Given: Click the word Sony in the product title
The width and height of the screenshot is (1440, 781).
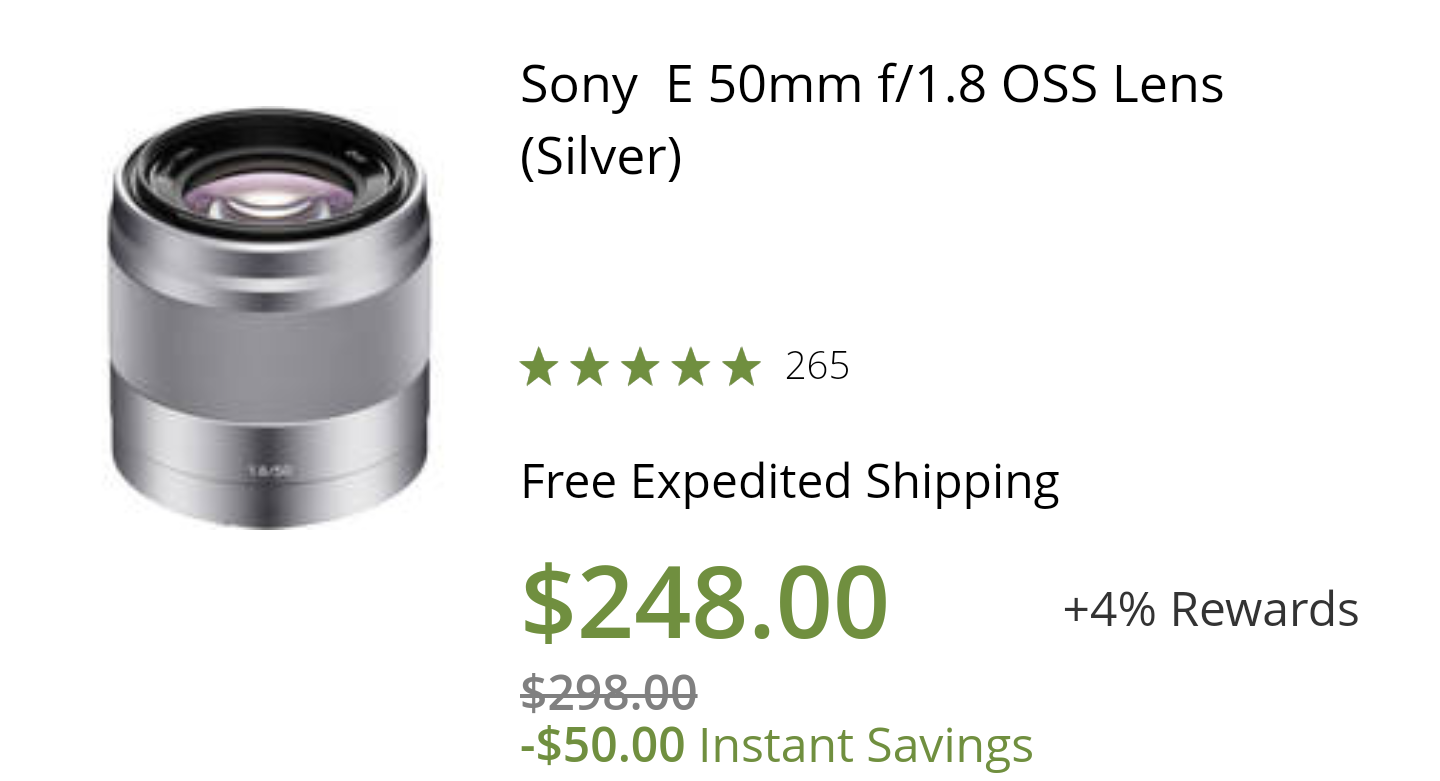Looking at the screenshot, I should click(578, 86).
